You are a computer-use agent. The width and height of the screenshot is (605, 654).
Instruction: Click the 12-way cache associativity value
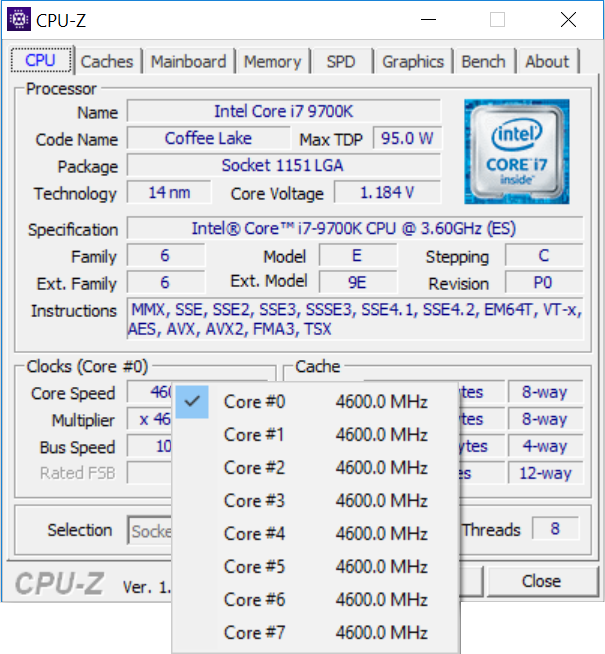pos(545,473)
